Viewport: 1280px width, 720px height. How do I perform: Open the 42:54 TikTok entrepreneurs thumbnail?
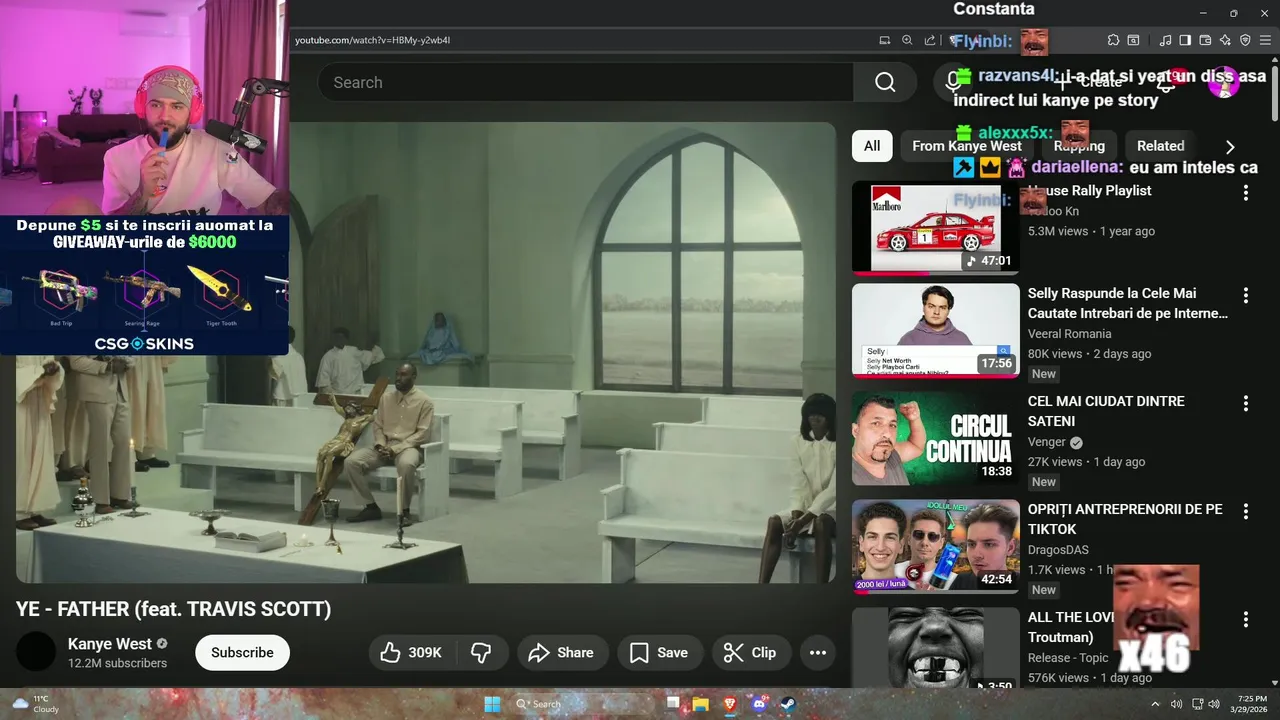tap(936, 547)
